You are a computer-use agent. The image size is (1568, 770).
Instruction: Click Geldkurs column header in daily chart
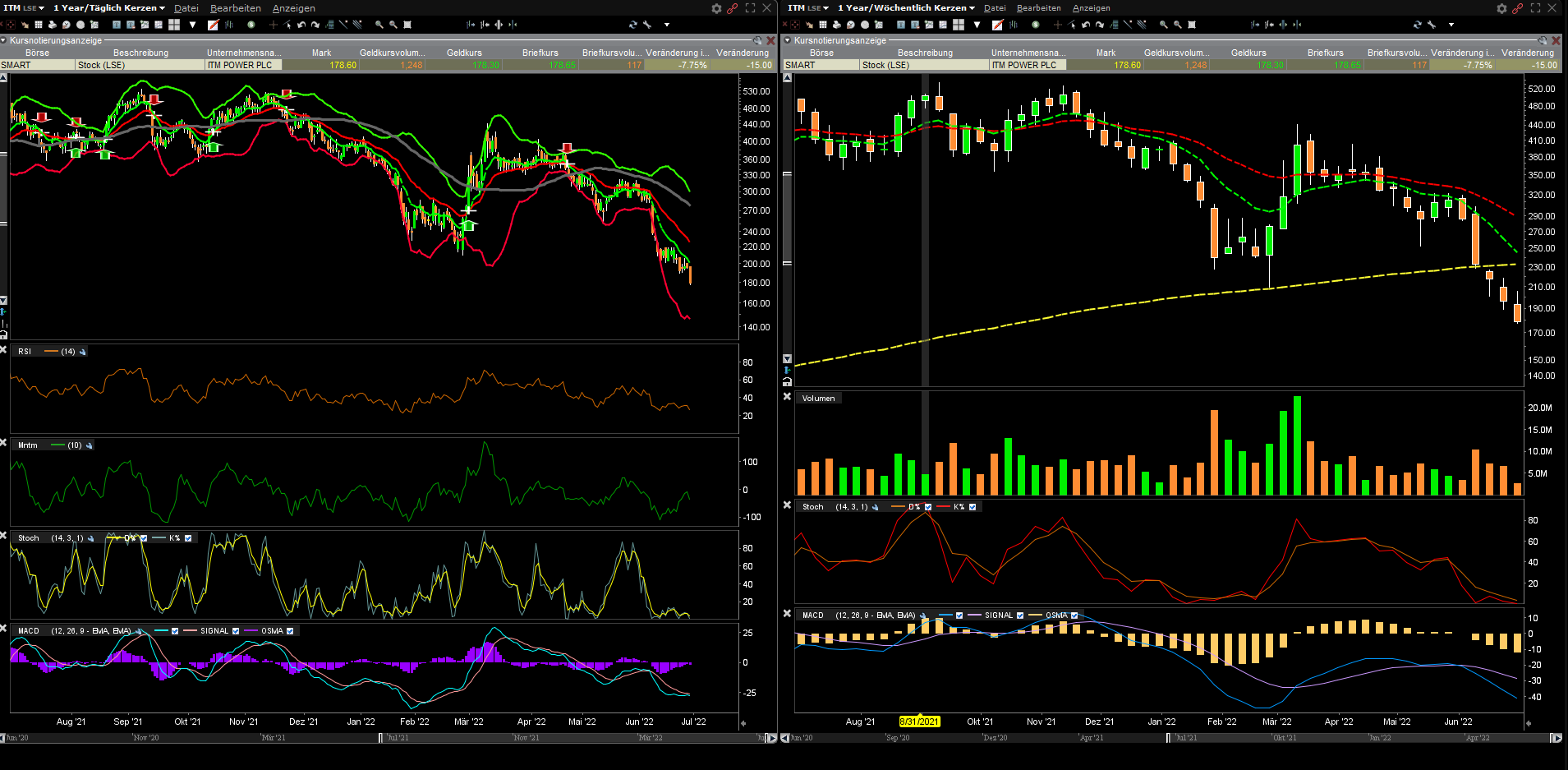[464, 53]
